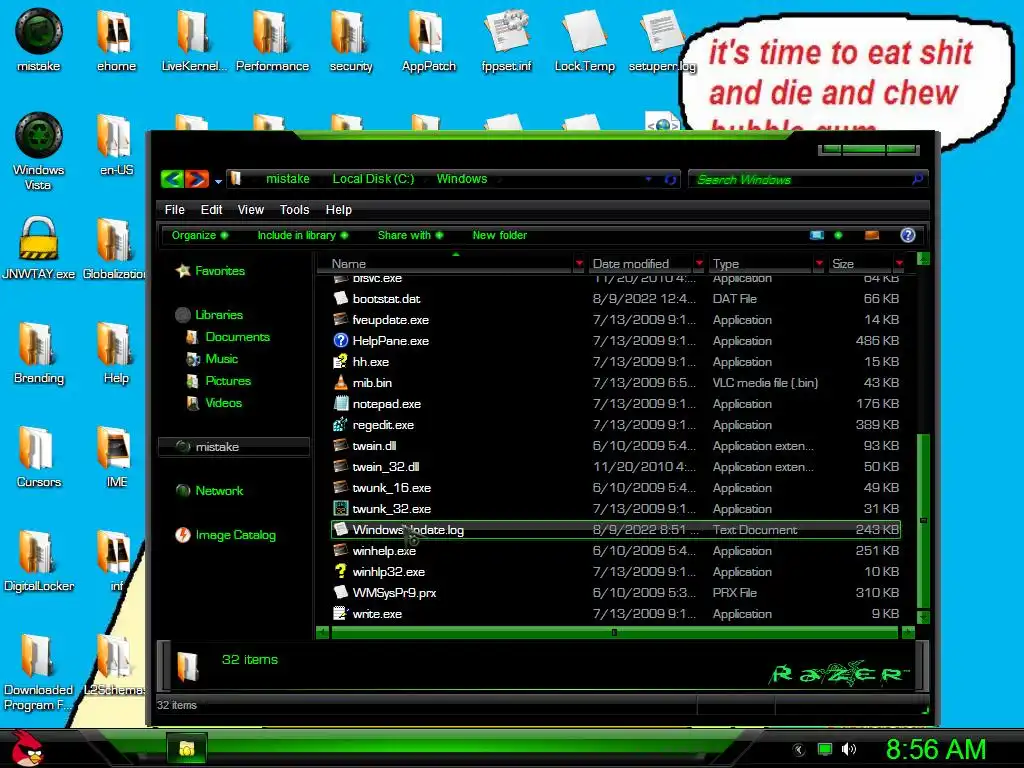Open the Name column filter arrow

(579, 263)
